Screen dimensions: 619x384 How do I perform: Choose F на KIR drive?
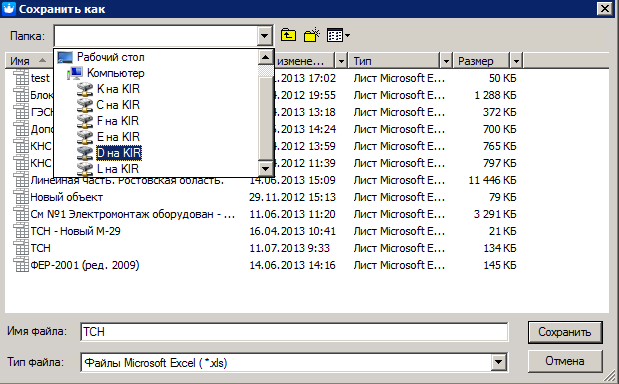[x=118, y=121]
